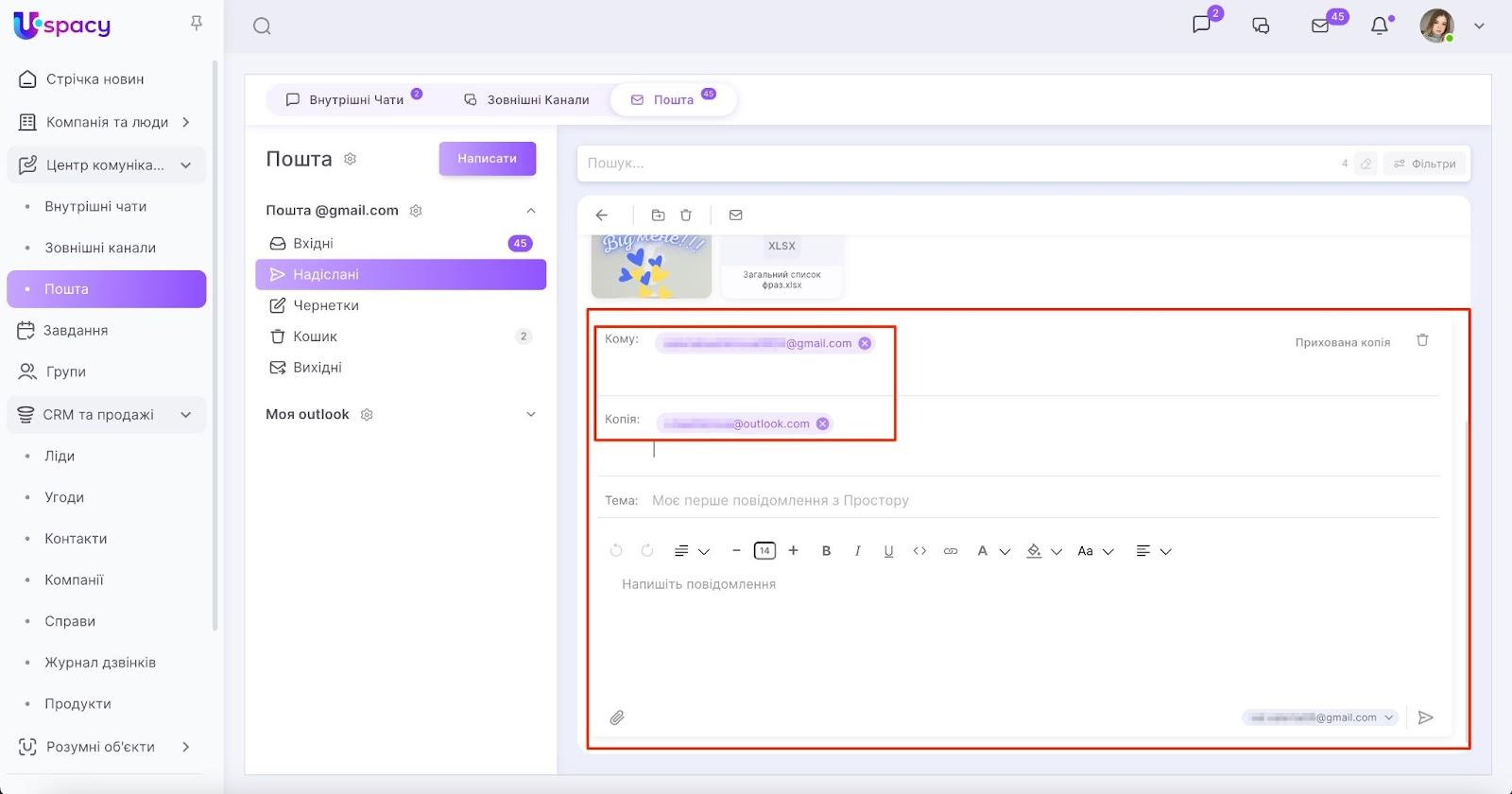Screen dimensions: 1512x794
Task: Open notifications bell icon in header
Action: tap(1380, 26)
